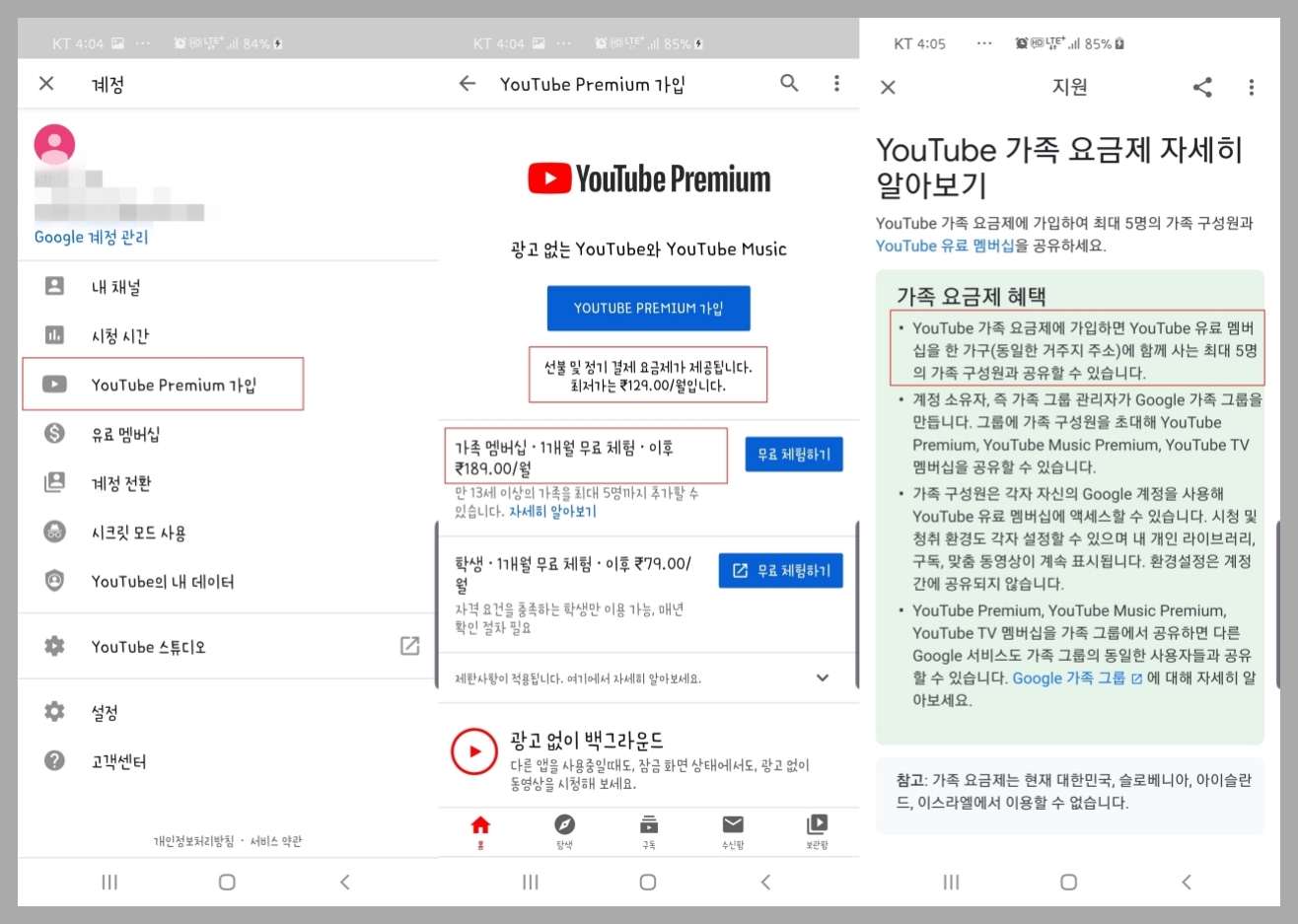
Task: Open the 구독 subscriptions tab
Action: 649,830
